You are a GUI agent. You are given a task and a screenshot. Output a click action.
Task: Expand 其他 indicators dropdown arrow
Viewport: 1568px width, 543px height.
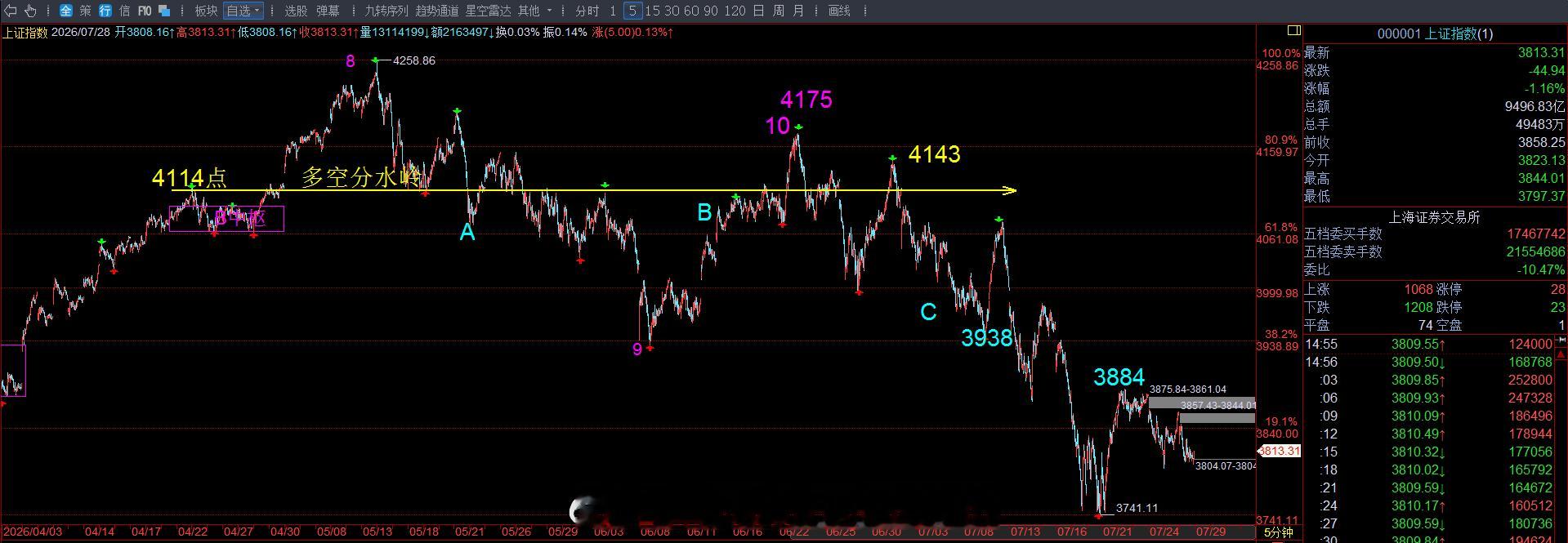[549, 11]
